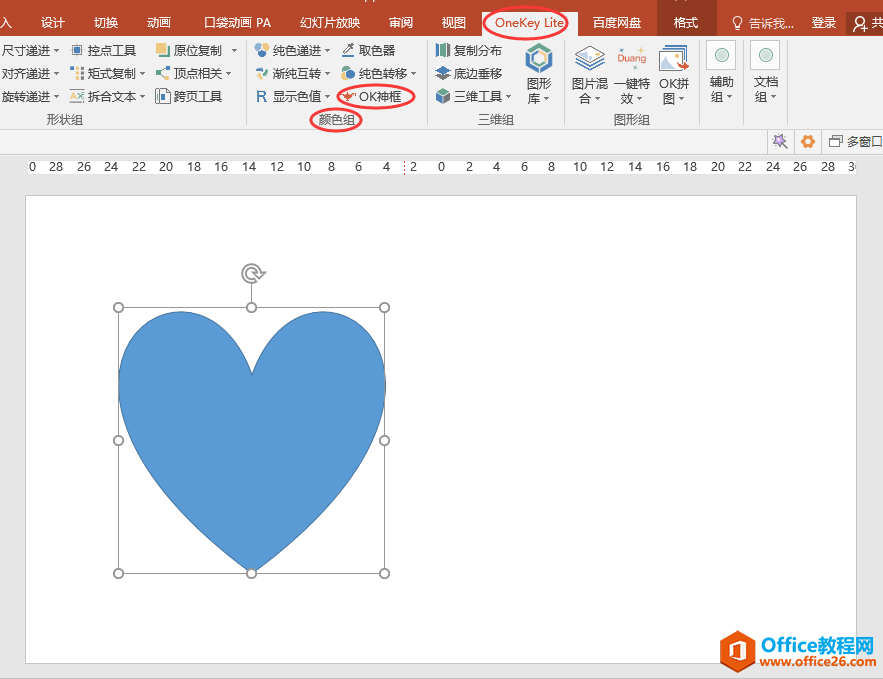
Task: Click the 取色器 color picker tool
Action: (368, 50)
